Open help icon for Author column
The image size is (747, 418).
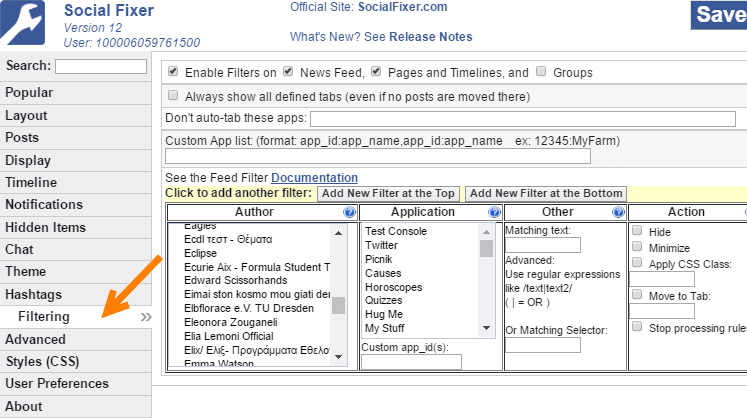click(349, 212)
